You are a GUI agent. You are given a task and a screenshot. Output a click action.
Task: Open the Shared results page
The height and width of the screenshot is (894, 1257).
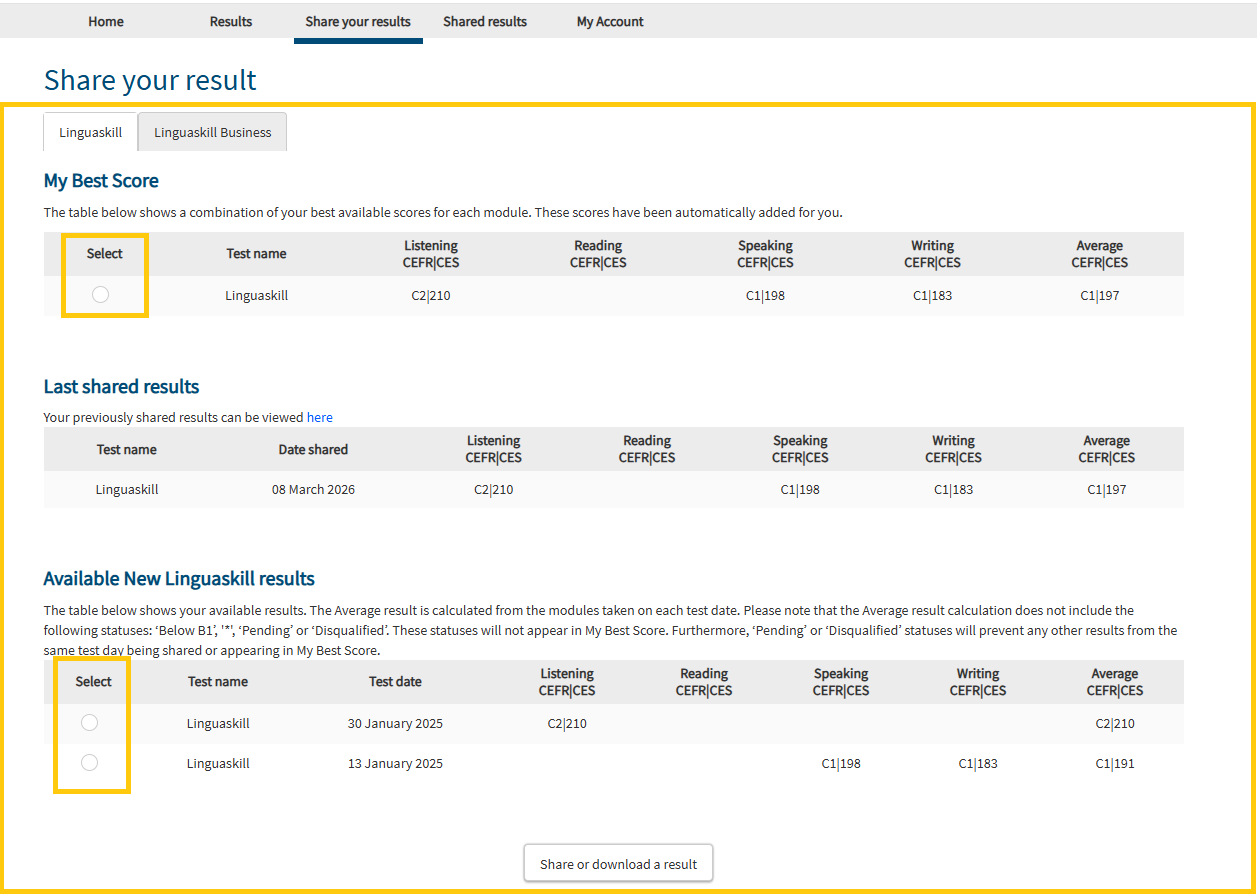[485, 21]
